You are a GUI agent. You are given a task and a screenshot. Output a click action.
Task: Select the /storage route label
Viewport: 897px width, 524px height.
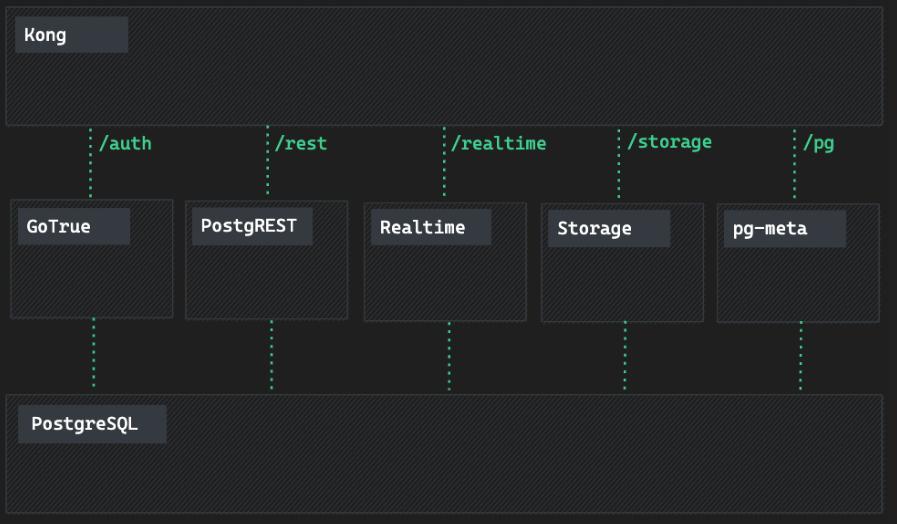coord(669,141)
